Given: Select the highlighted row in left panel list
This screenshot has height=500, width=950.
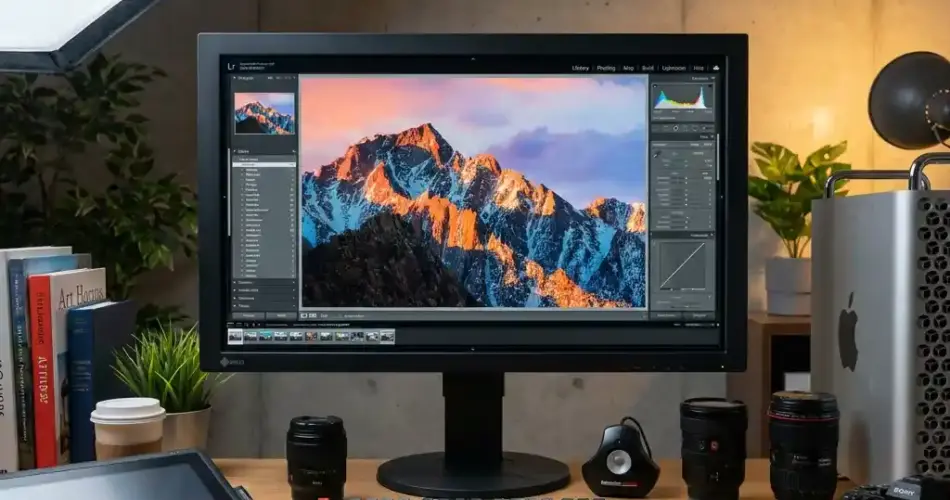Looking at the screenshot, I should tap(264, 164).
